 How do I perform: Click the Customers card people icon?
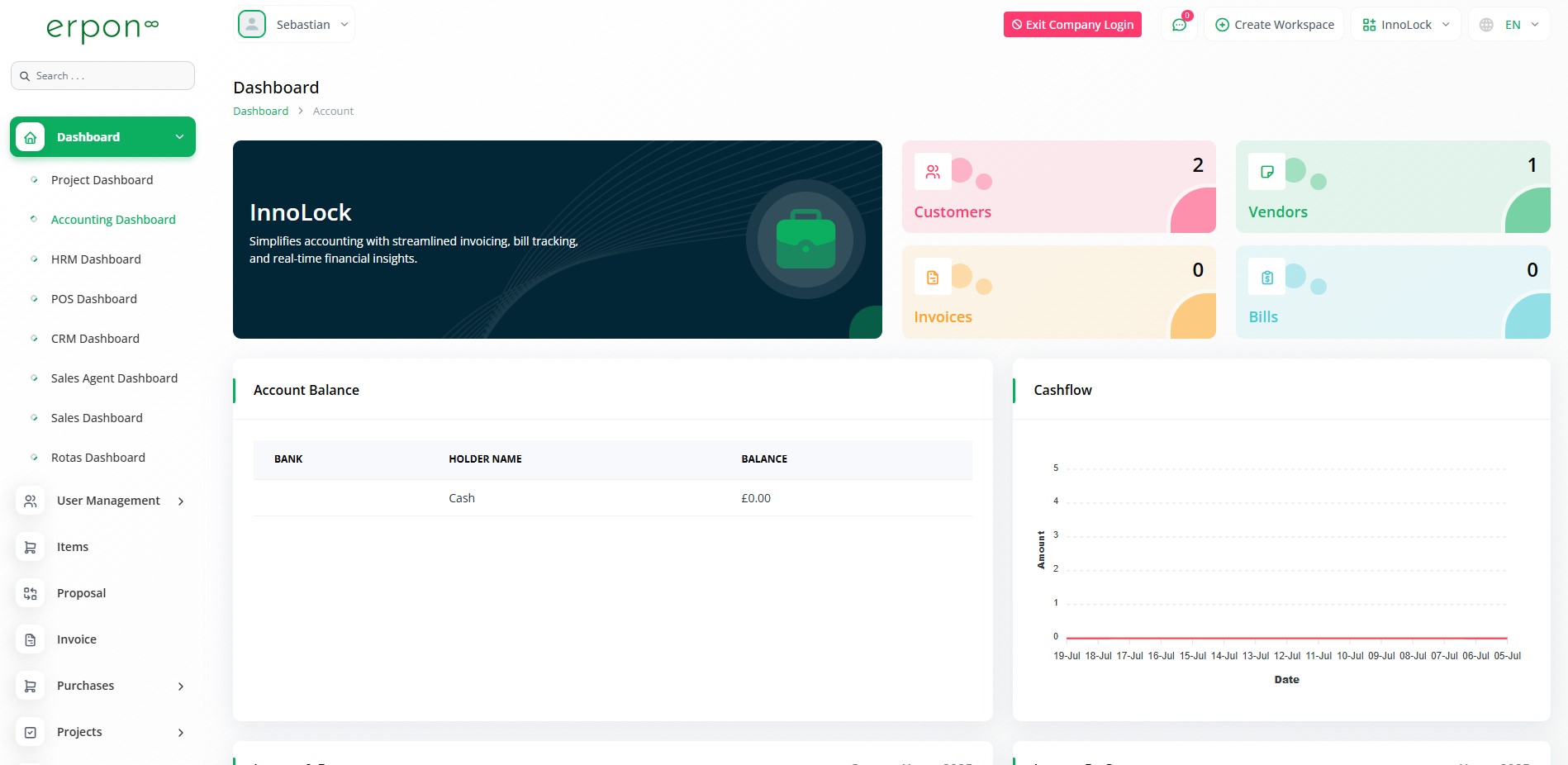coord(933,172)
